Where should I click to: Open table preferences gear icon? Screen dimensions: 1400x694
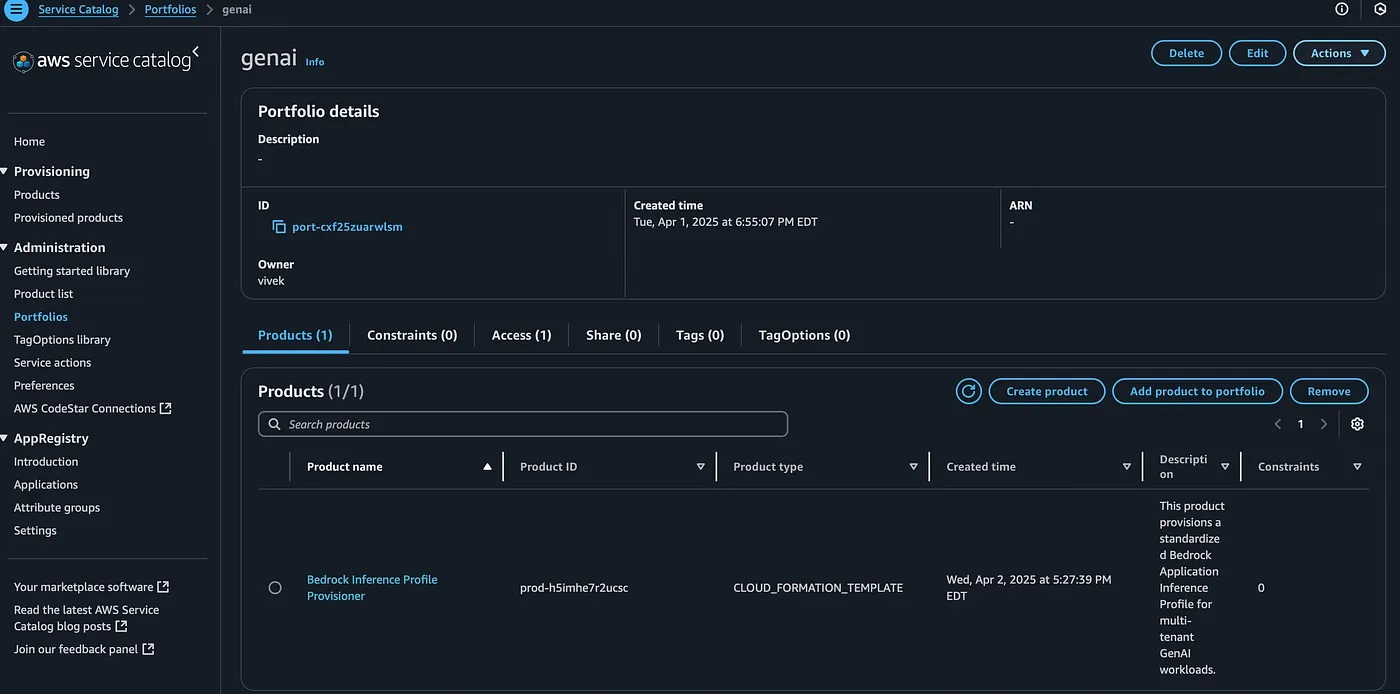[x=1357, y=424]
